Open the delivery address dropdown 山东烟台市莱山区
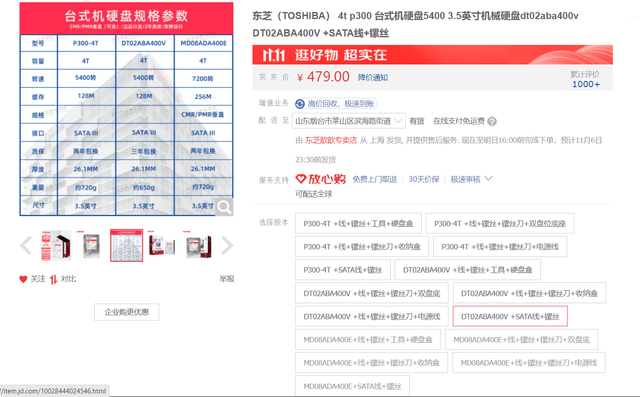This screenshot has height=397, width=640. (349, 121)
